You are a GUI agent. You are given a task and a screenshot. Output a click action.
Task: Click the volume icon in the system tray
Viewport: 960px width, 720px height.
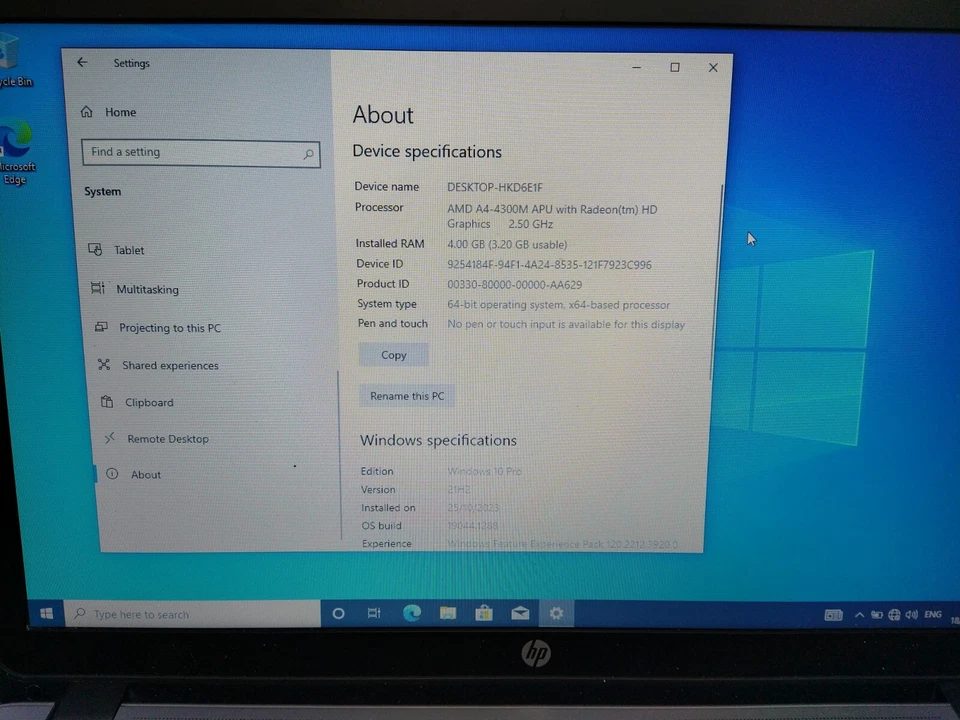911,614
